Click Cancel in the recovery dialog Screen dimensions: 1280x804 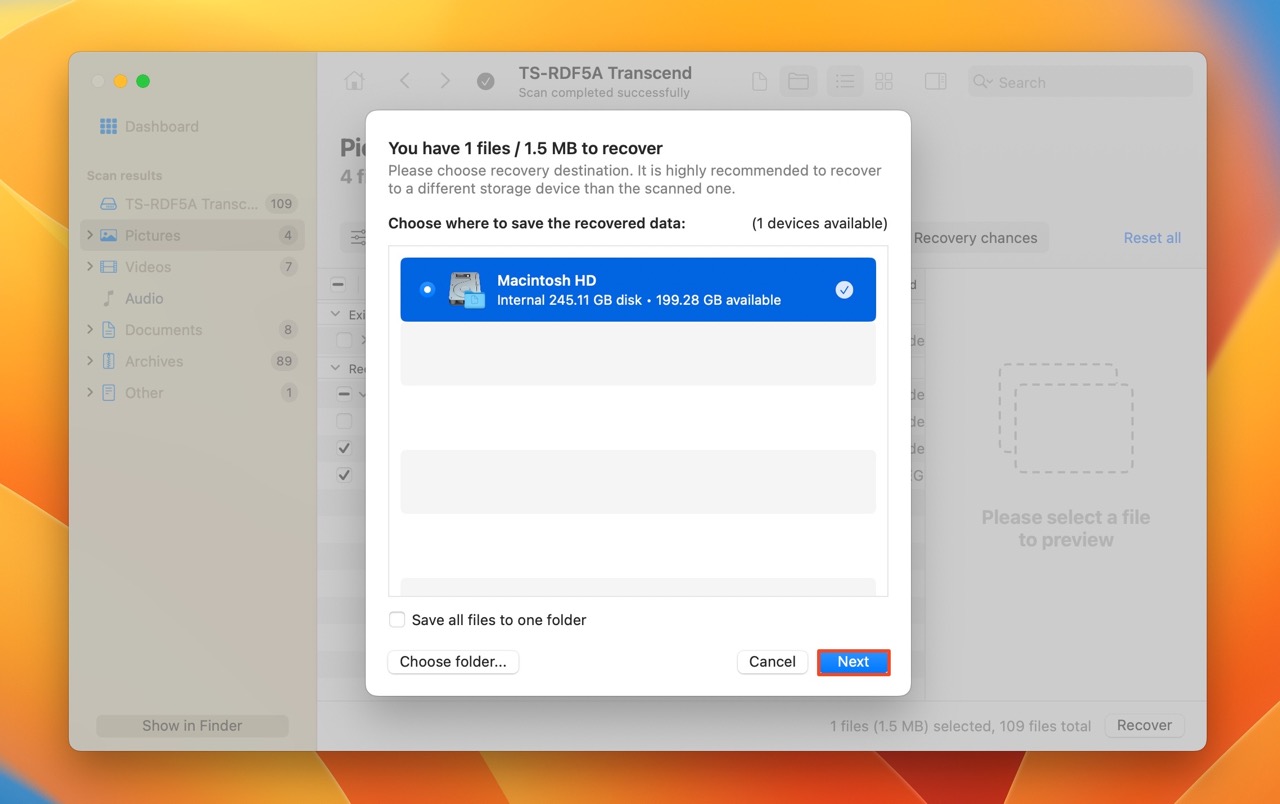point(772,662)
